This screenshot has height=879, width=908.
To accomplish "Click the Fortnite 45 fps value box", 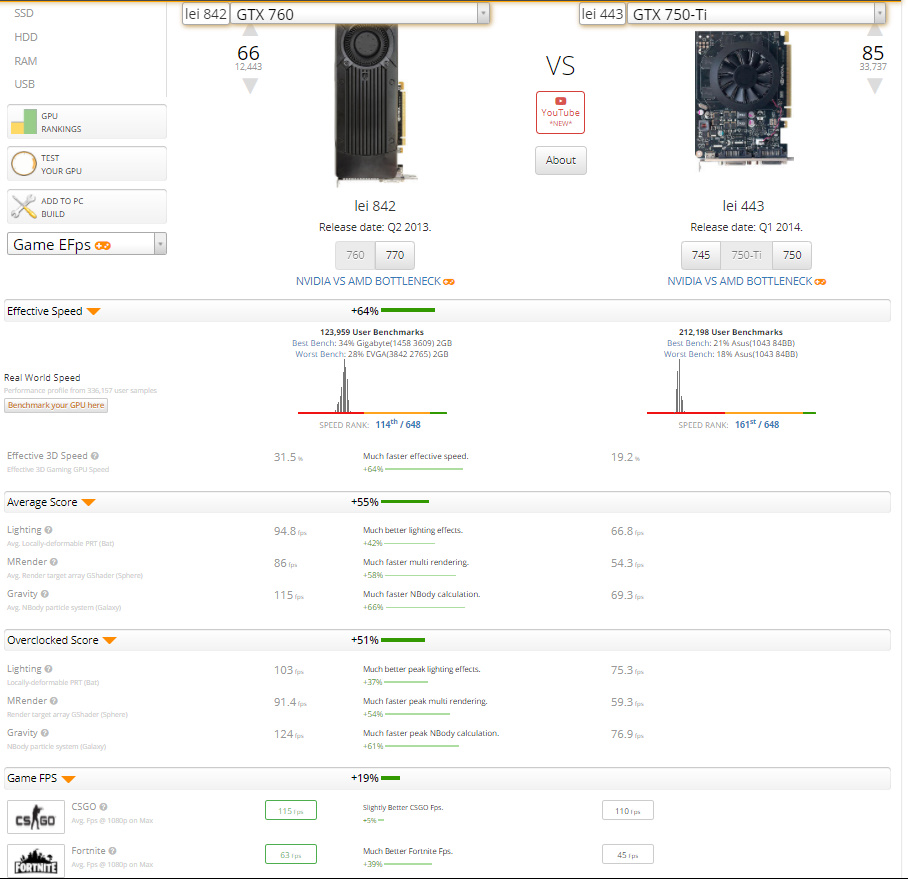I will pyautogui.click(x=628, y=855).
